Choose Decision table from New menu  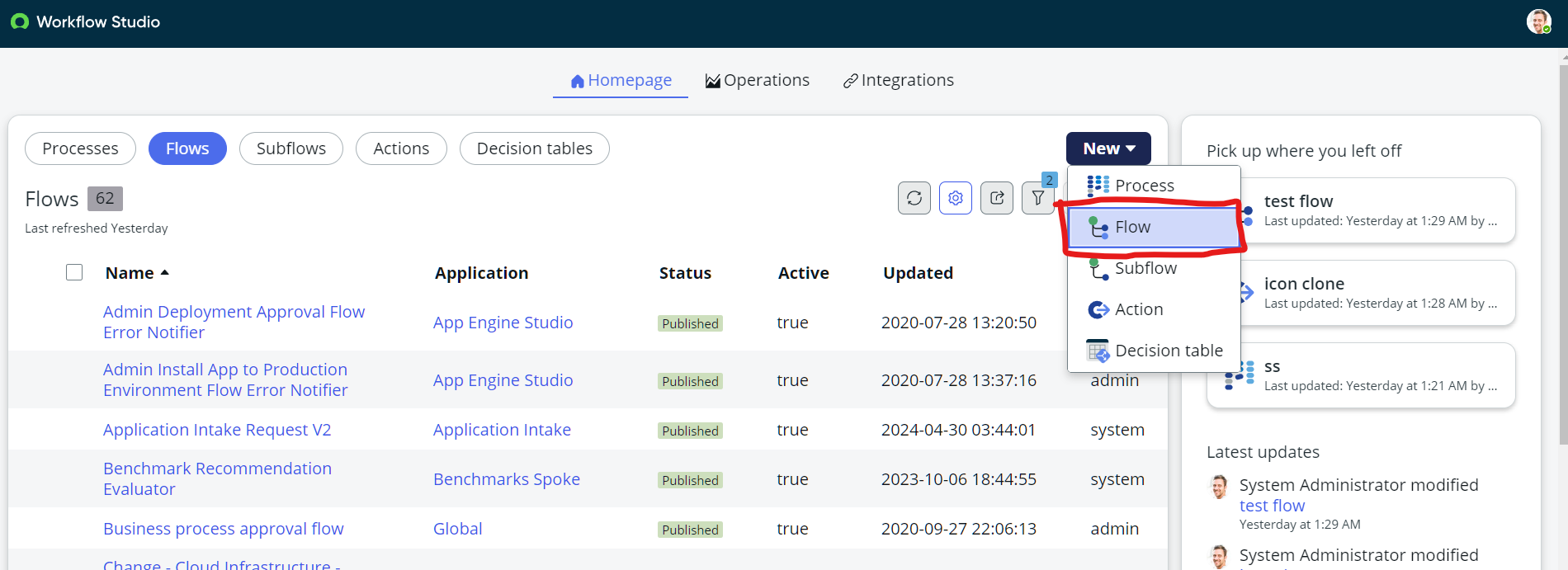[1154, 351]
